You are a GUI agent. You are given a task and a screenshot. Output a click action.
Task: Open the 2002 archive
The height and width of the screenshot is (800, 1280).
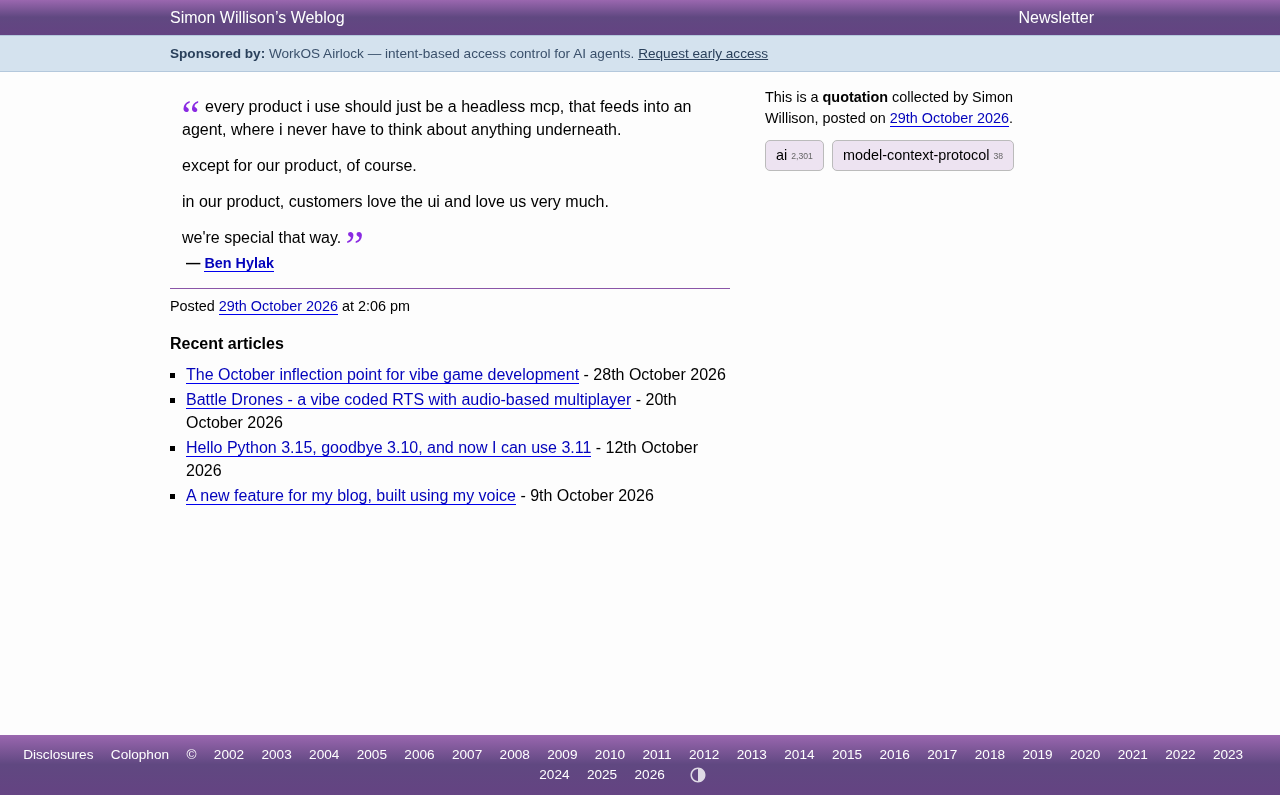coord(229,755)
